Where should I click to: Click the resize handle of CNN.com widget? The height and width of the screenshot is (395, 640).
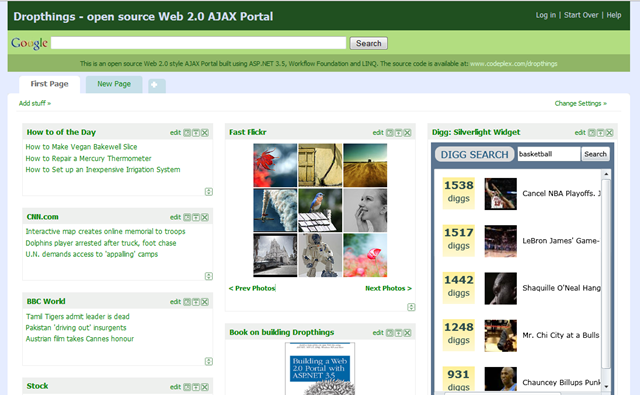click(x=209, y=276)
